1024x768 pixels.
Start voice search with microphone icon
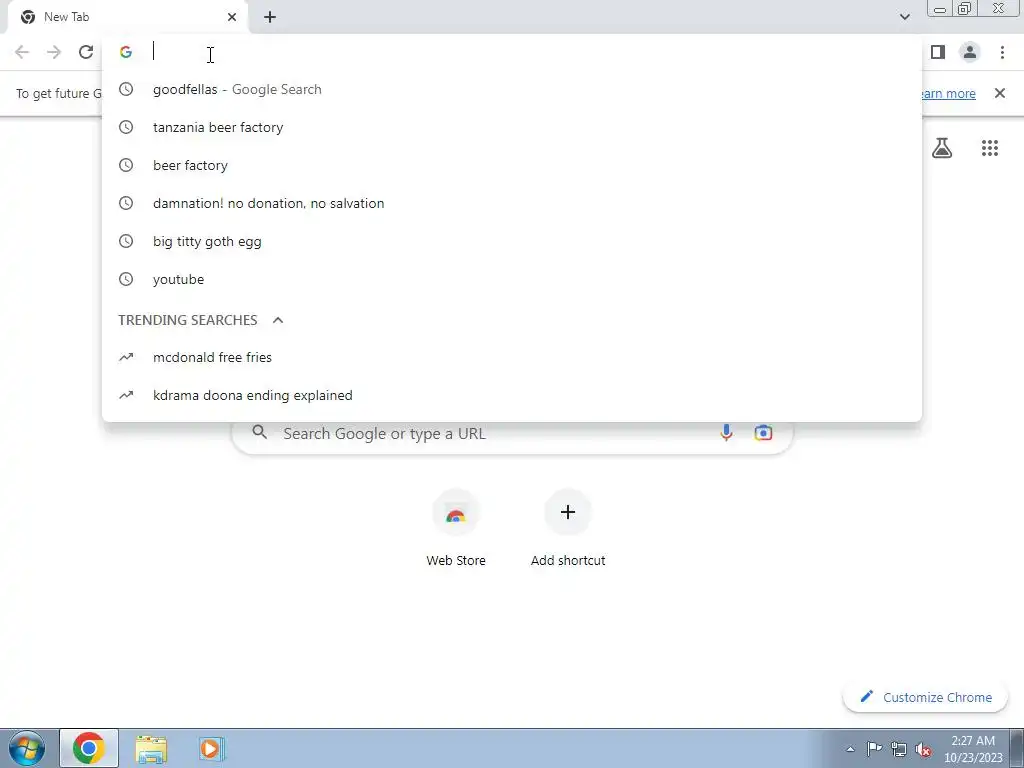point(726,433)
